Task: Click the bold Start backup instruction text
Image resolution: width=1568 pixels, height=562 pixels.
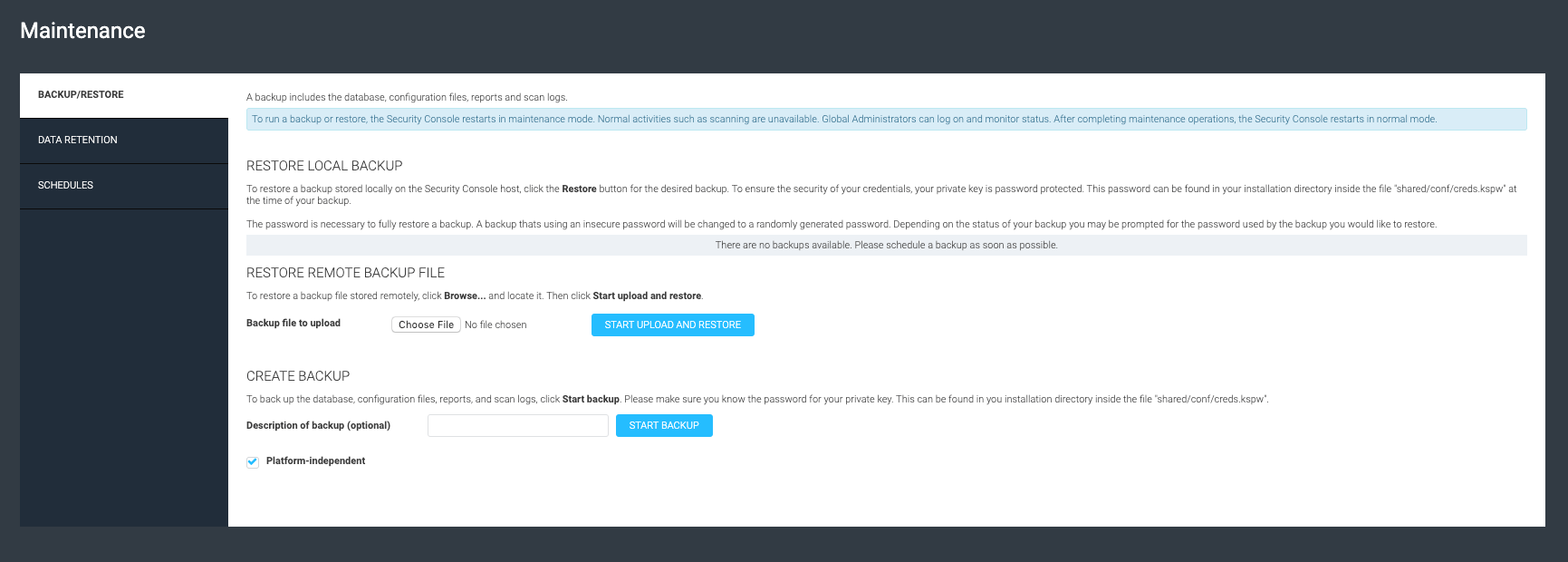Action: click(591, 399)
